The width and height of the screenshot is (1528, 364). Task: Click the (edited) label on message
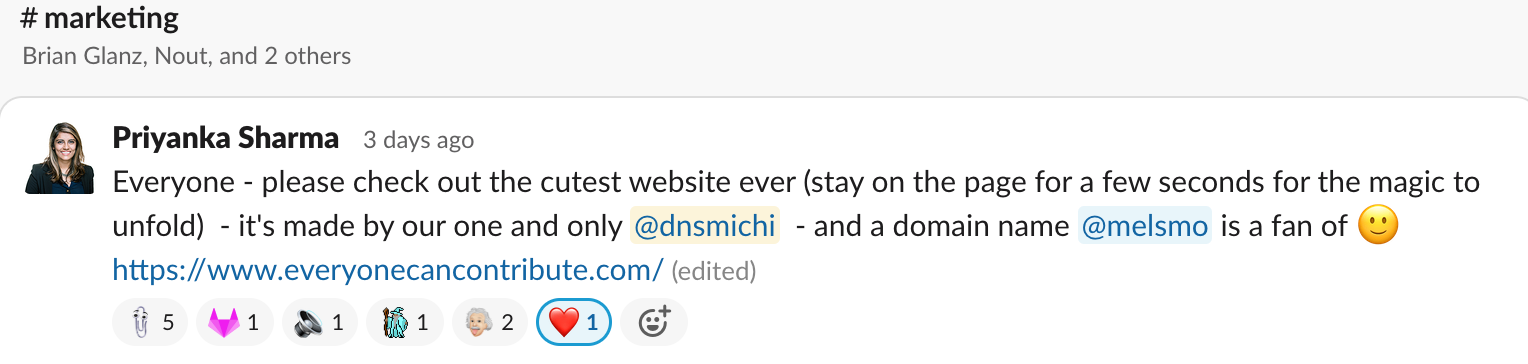713,271
